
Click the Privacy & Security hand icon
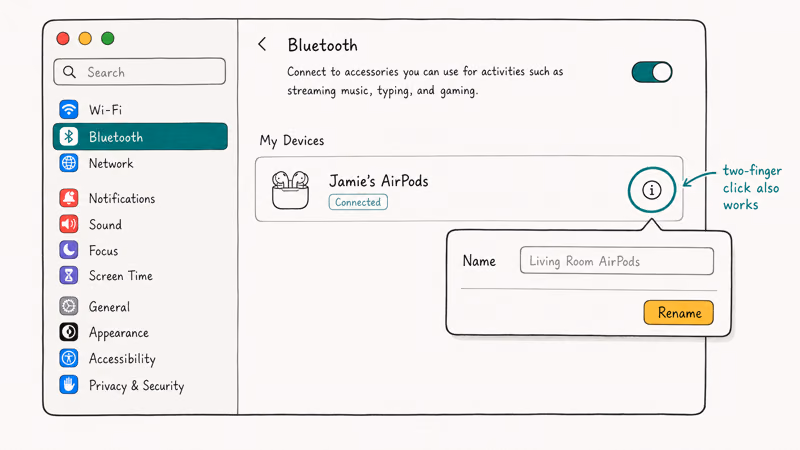[x=69, y=385]
